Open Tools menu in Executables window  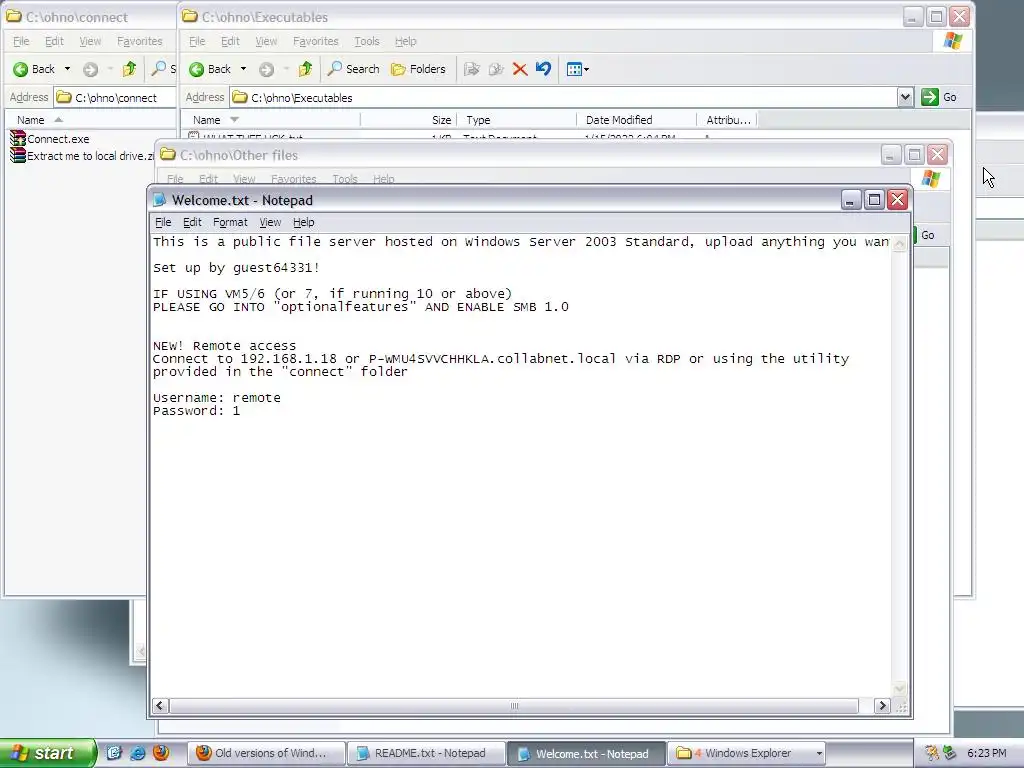[x=366, y=41]
